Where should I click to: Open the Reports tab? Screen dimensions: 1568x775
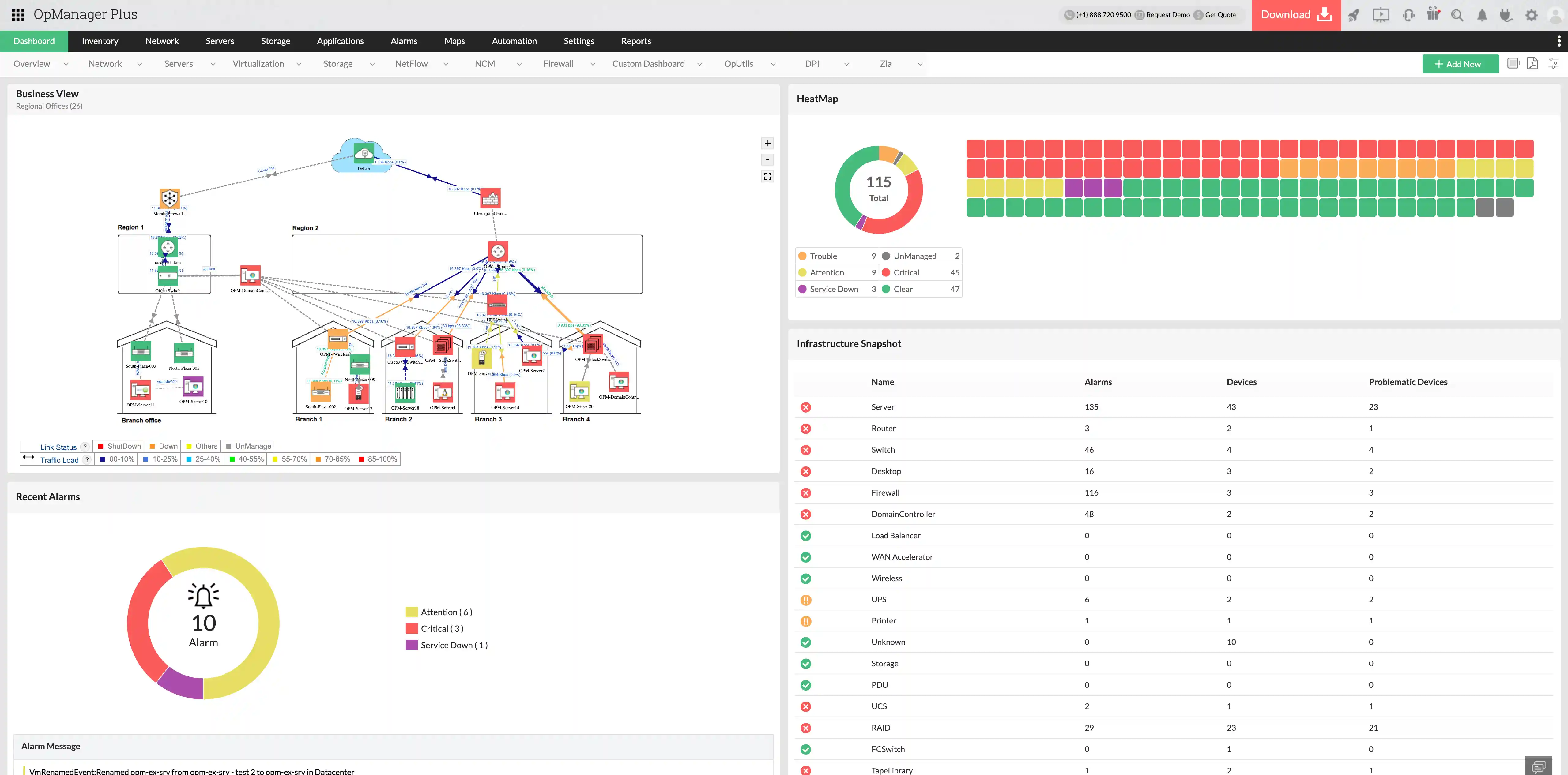click(635, 41)
